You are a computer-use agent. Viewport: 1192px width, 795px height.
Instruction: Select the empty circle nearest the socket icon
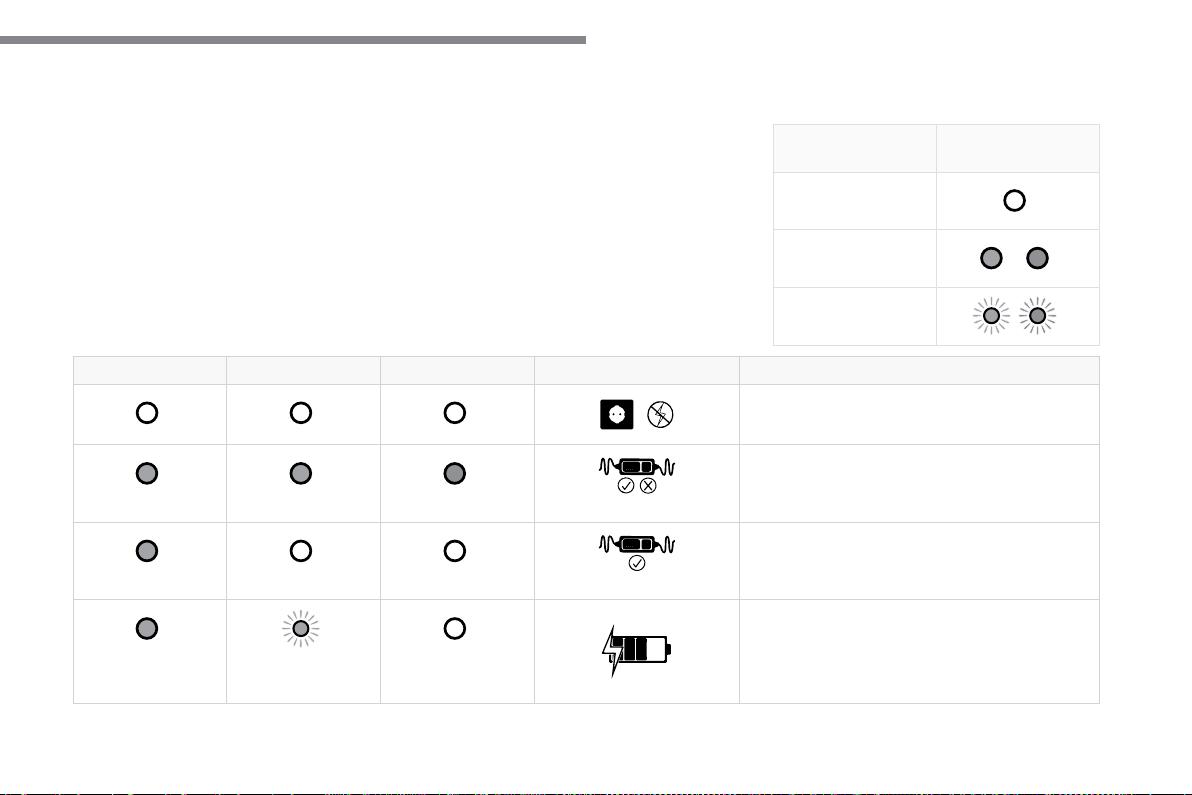[455, 413]
